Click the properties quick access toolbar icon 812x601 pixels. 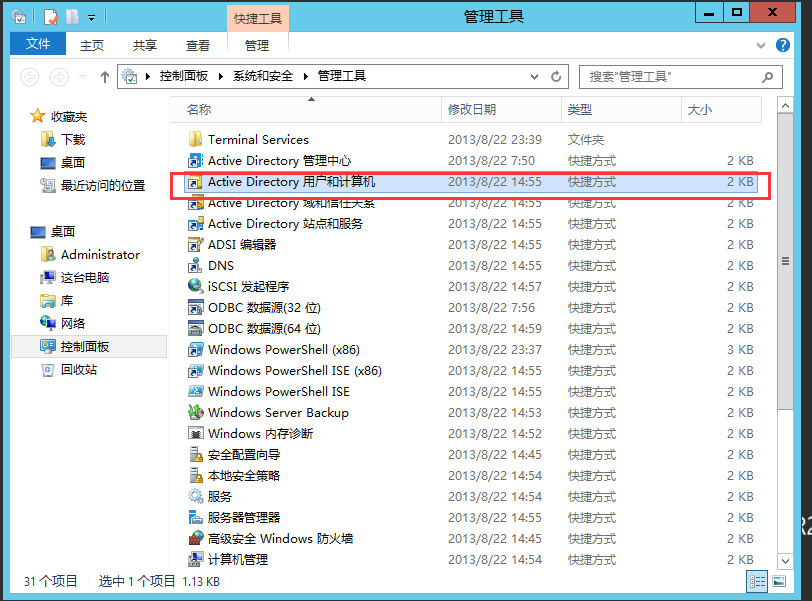pos(51,18)
